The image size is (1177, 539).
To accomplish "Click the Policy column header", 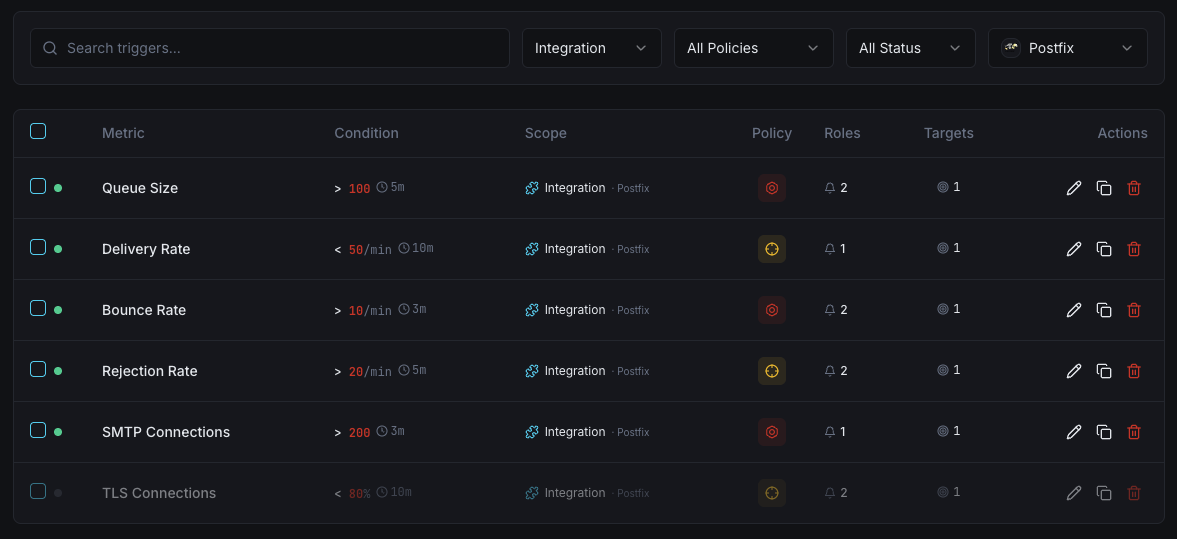I will [772, 133].
